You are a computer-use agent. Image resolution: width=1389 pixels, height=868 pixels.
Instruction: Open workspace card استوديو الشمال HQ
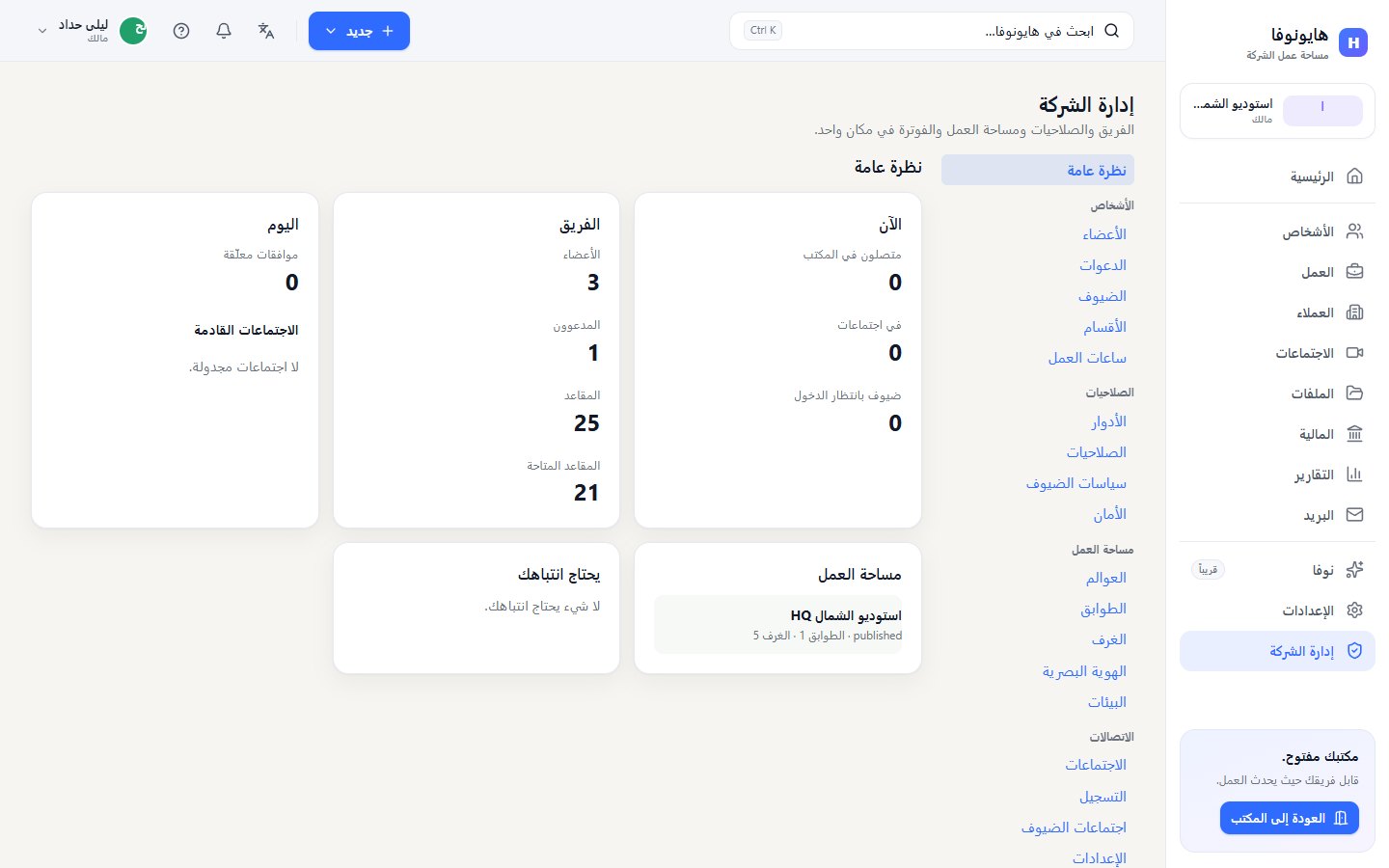pyautogui.click(x=778, y=625)
